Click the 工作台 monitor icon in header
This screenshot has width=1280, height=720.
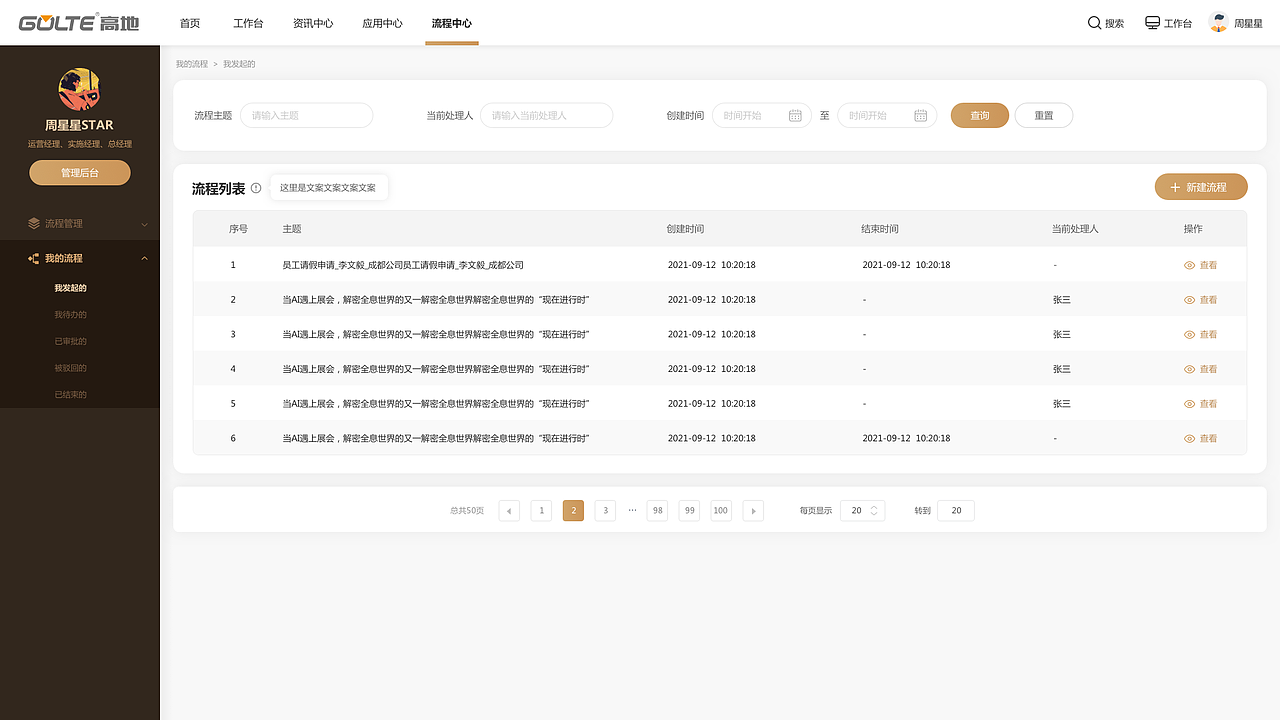click(x=1152, y=23)
